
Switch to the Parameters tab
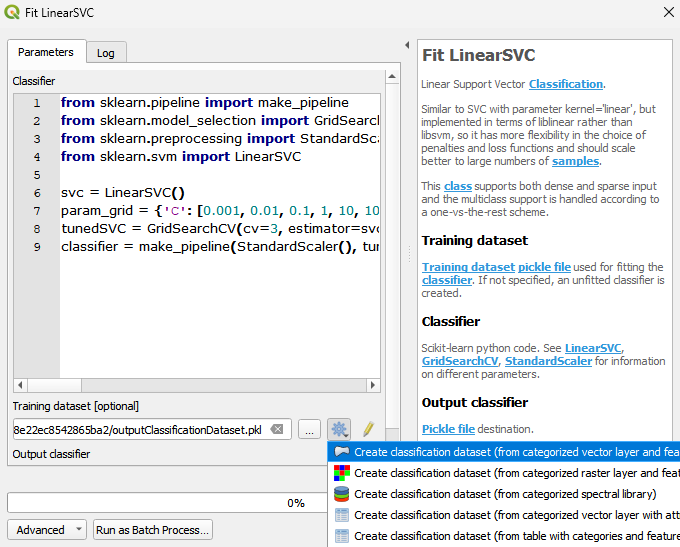(x=46, y=52)
